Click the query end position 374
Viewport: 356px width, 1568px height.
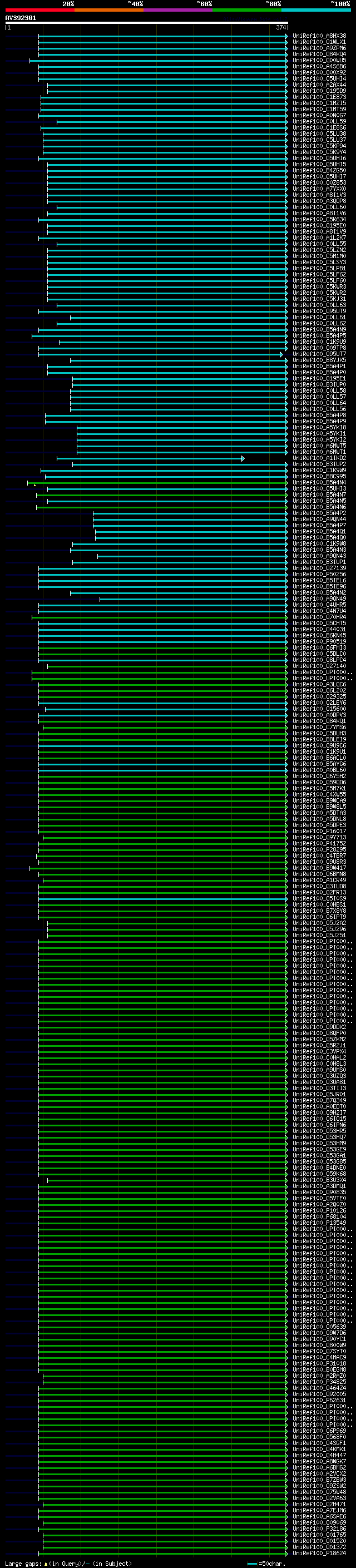click(280, 27)
